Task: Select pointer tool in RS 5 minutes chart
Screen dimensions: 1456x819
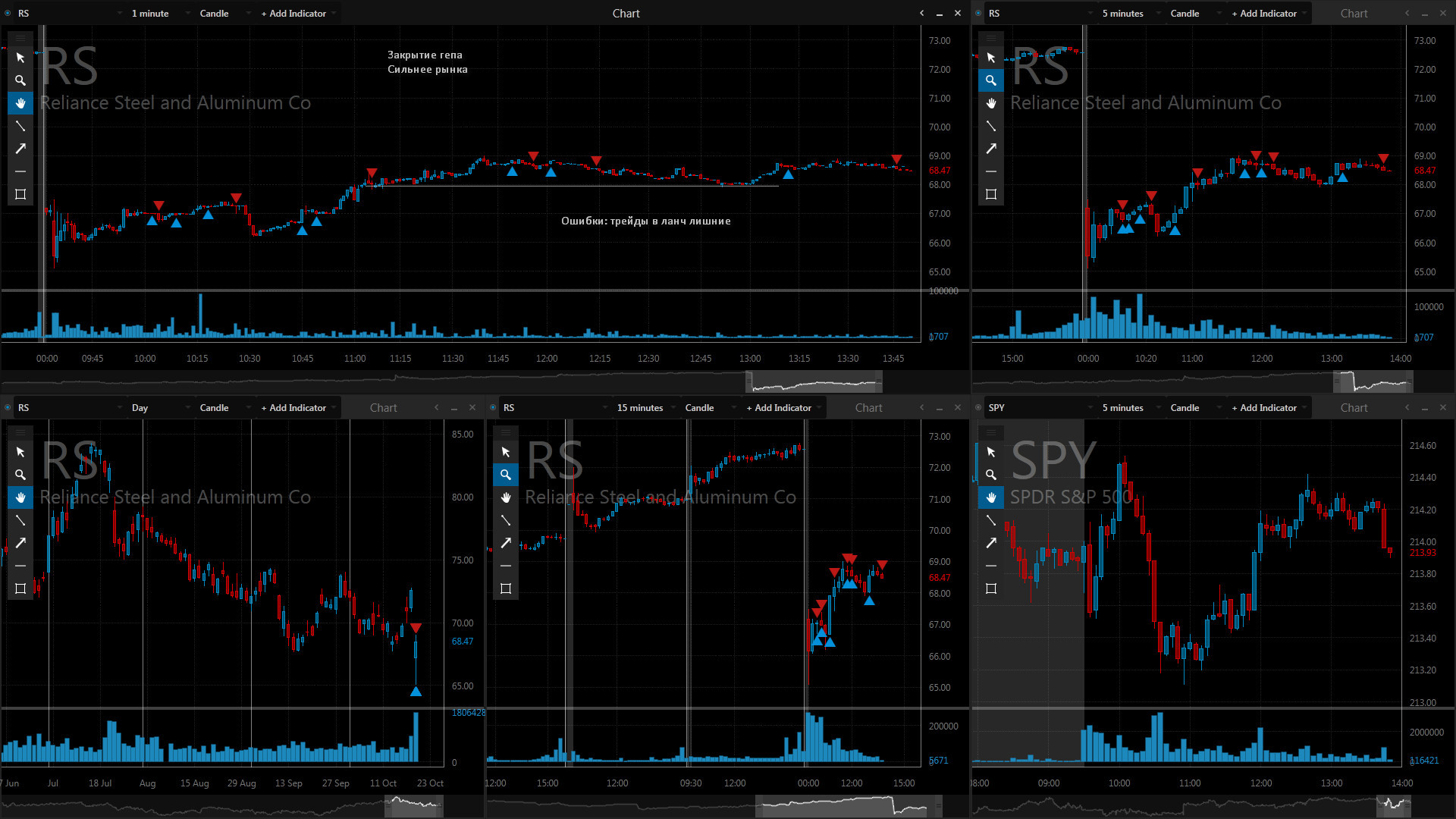Action: (991, 58)
